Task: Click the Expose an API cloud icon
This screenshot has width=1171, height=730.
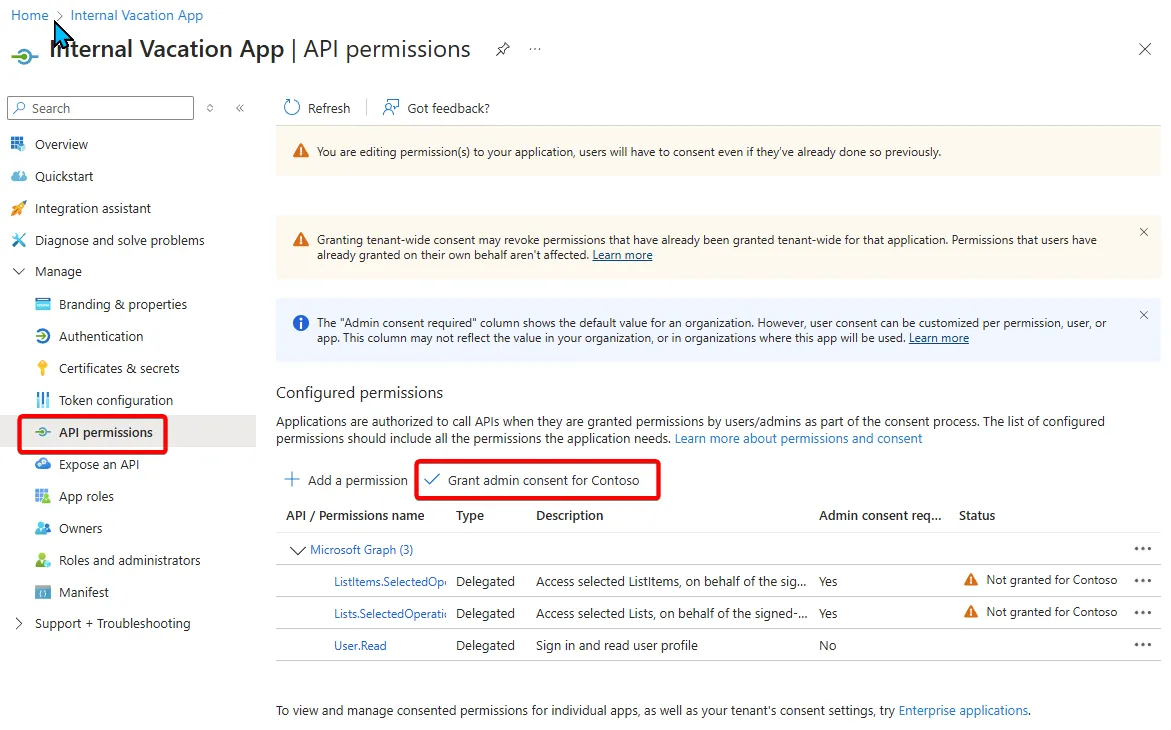Action: click(x=43, y=464)
